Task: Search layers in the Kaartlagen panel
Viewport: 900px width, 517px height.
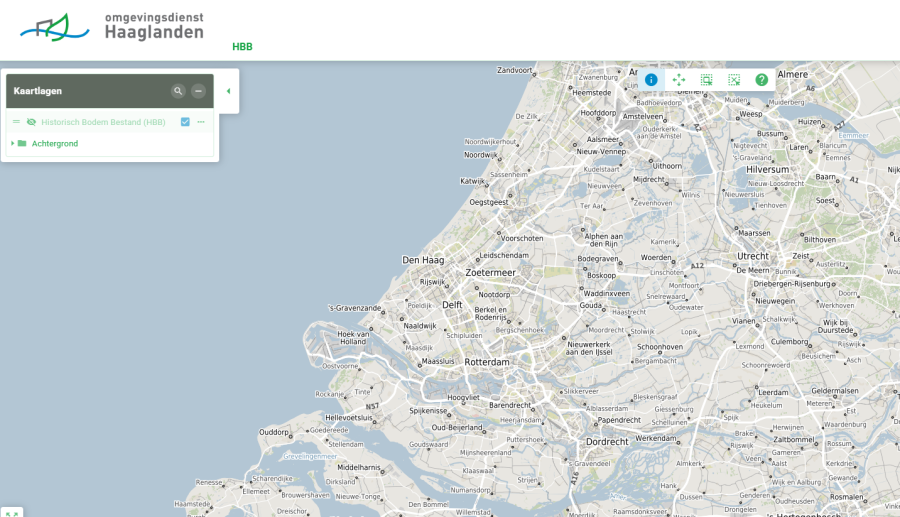Action: (178, 91)
